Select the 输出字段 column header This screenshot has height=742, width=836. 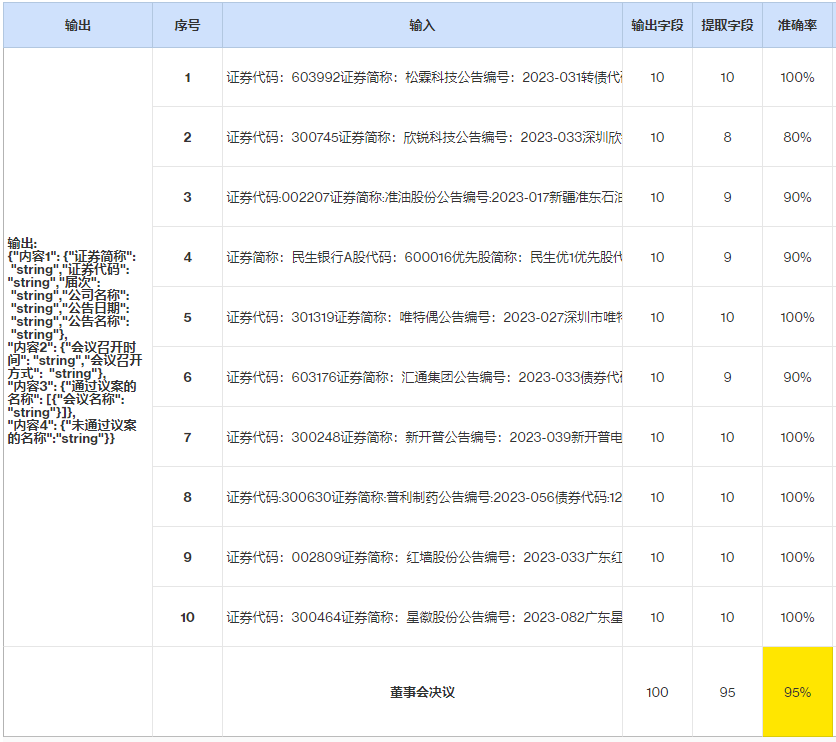tap(657, 25)
